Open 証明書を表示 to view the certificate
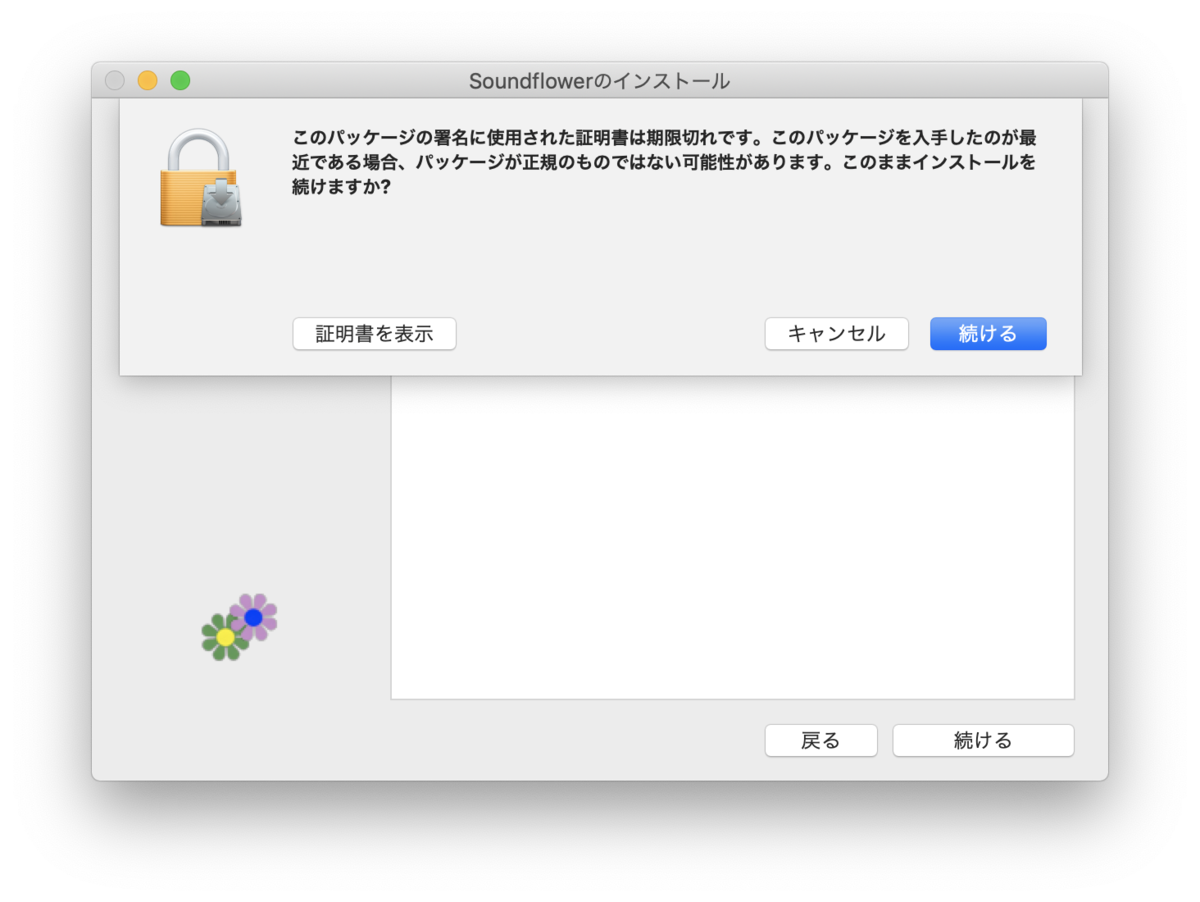Image resolution: width=1200 pixels, height=902 pixels. [x=374, y=334]
